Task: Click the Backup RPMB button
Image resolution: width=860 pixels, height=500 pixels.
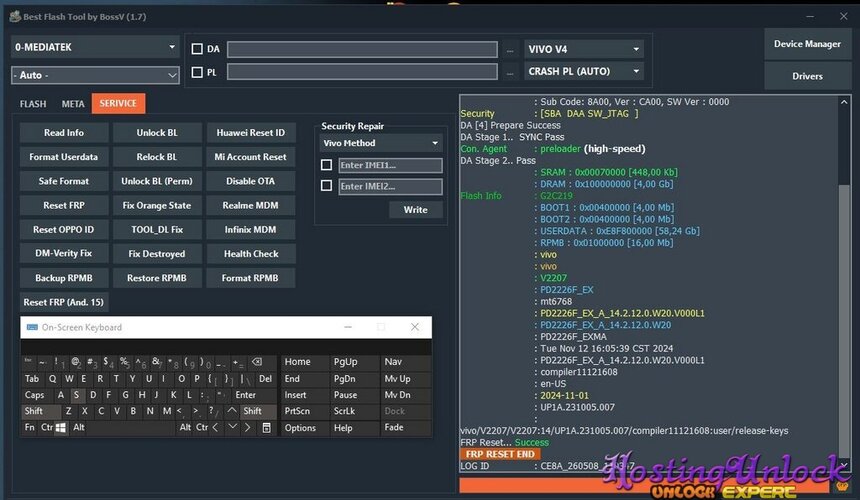Action: click(x=64, y=278)
